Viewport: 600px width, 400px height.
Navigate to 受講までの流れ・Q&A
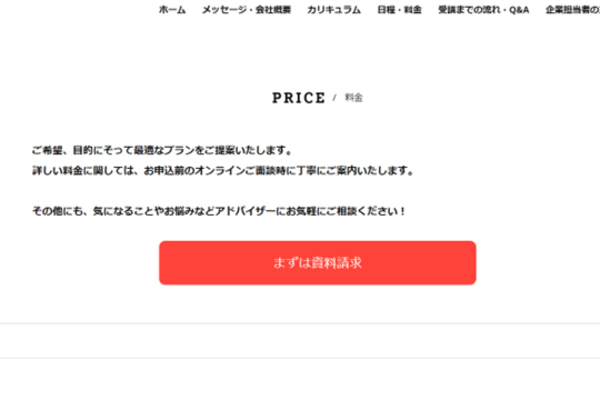click(483, 9)
